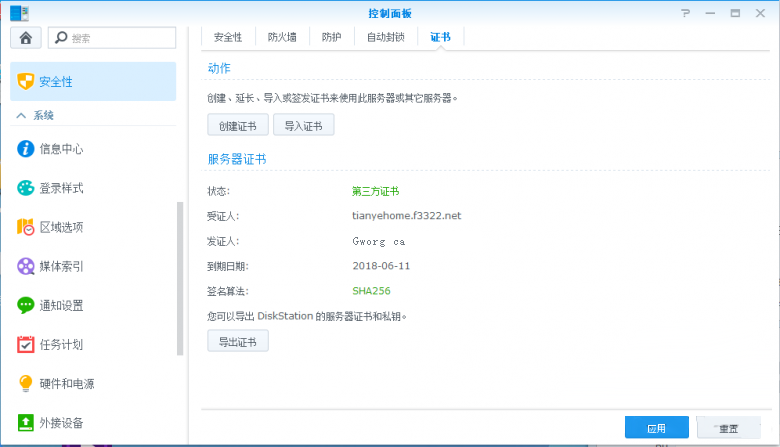
Task: Click the Gworg ca issuer value
Action: click(379, 242)
